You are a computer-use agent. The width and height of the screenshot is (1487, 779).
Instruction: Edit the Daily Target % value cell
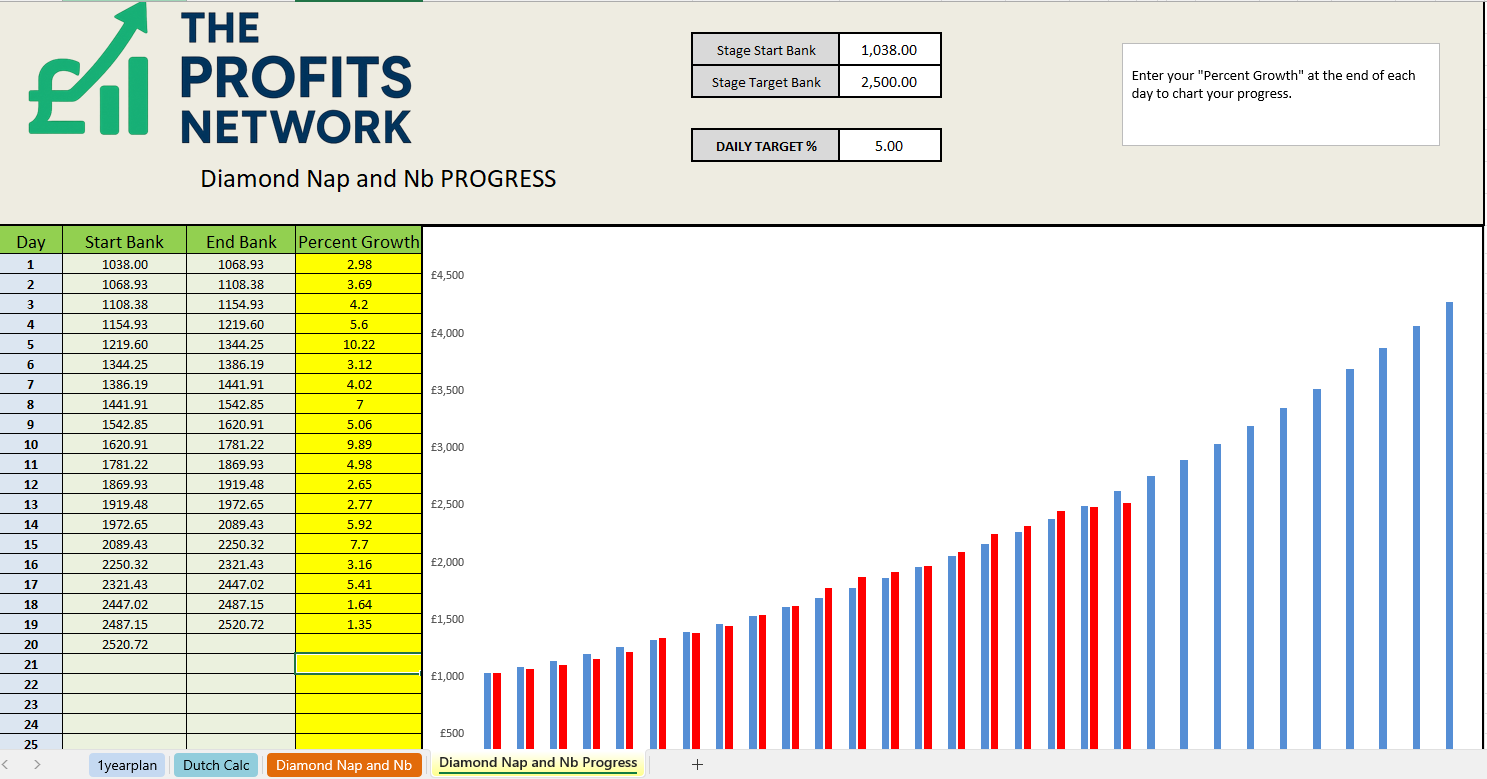click(x=889, y=146)
